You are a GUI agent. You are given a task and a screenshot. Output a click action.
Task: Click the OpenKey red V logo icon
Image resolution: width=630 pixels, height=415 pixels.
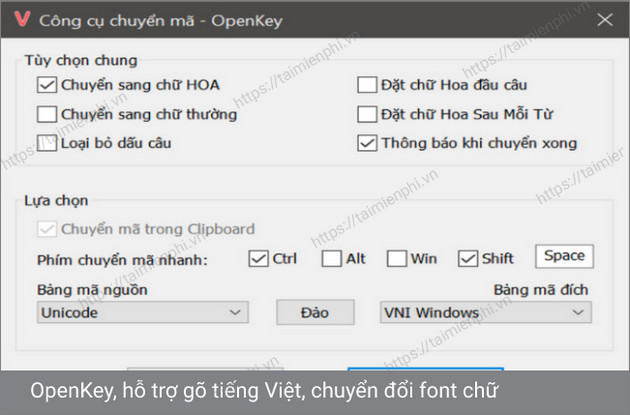pos(22,19)
